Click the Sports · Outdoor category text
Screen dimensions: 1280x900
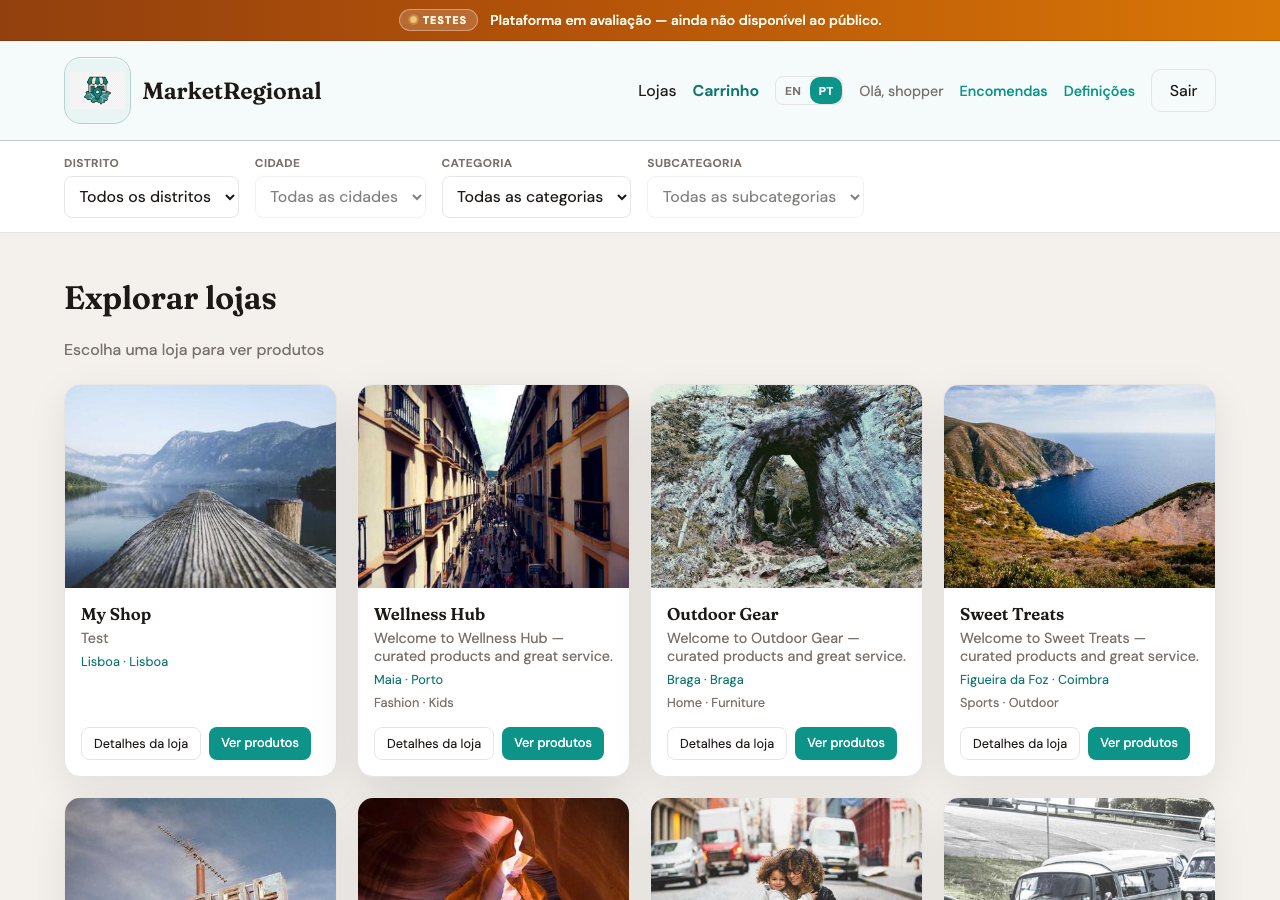pos(1009,702)
